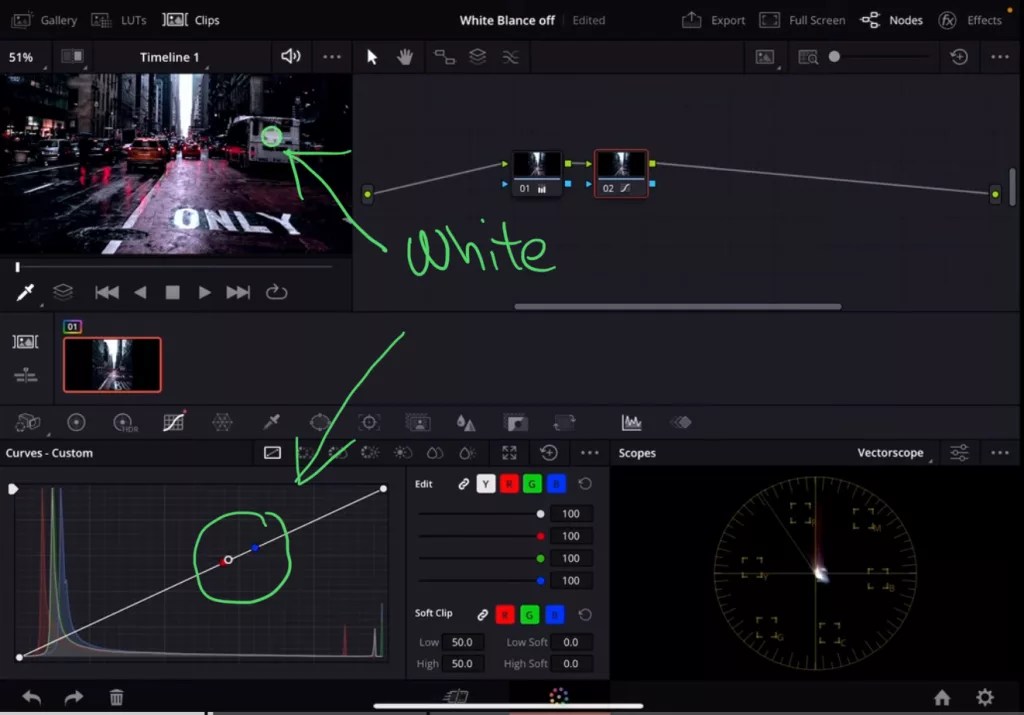Select the clip thumbnail in the timeline

112,364
